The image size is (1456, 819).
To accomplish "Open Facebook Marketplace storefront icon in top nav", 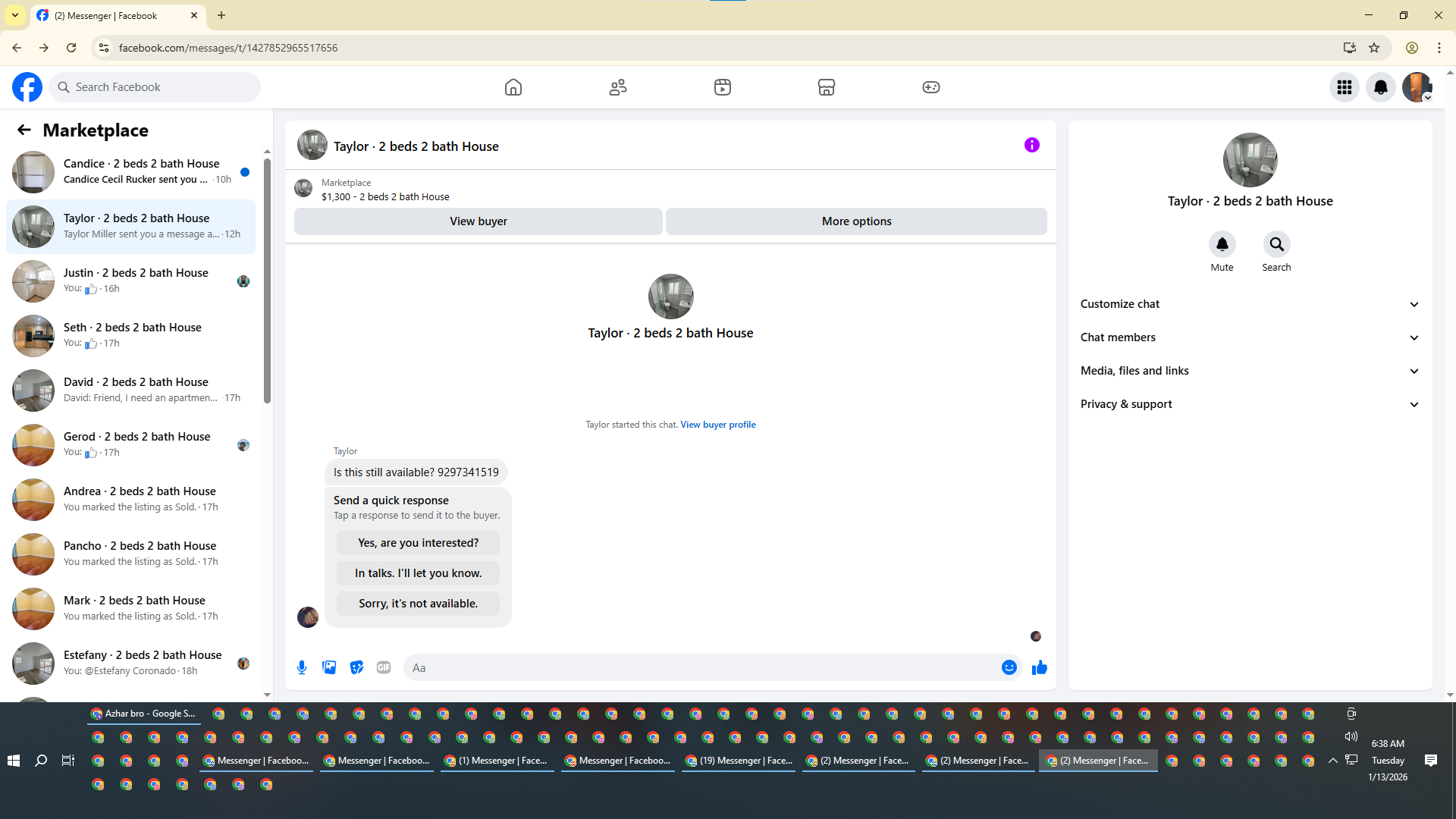I will point(826,87).
